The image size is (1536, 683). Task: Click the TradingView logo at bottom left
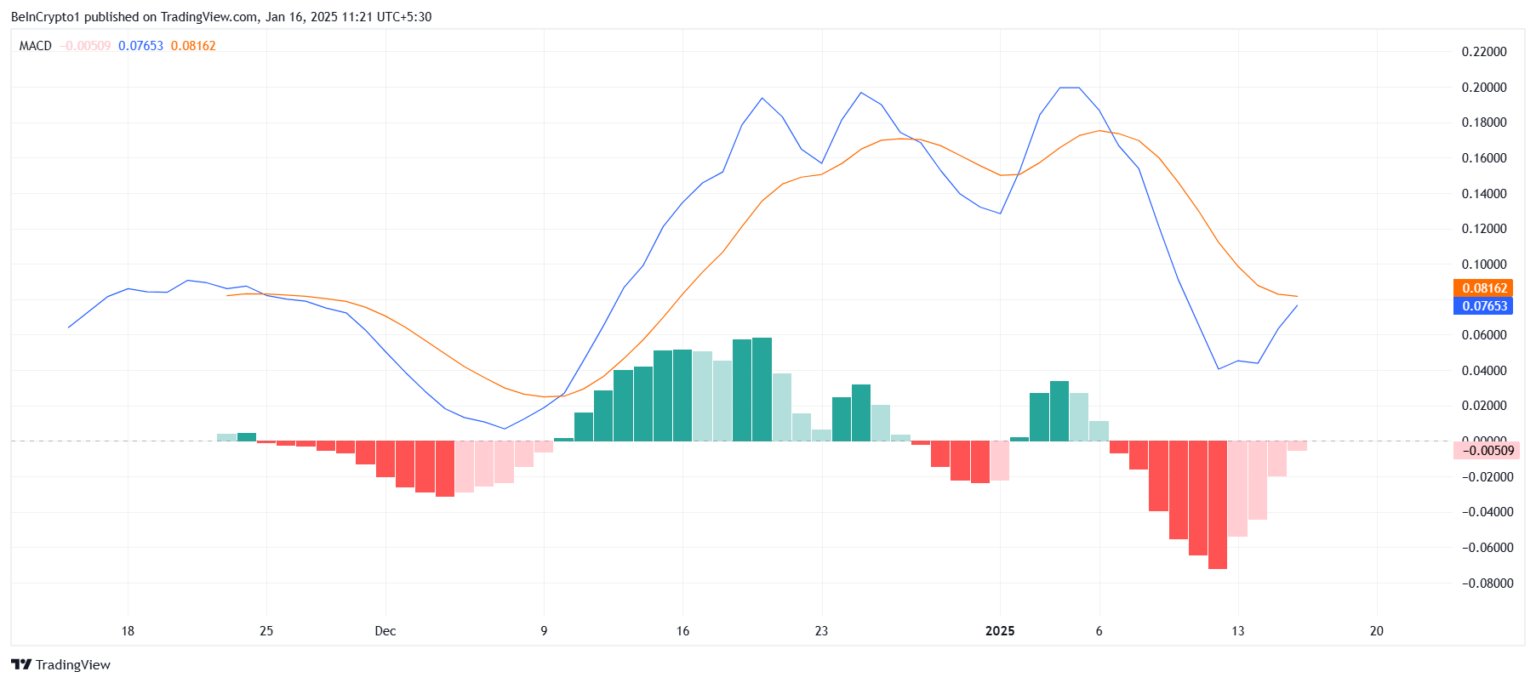pos(61,664)
